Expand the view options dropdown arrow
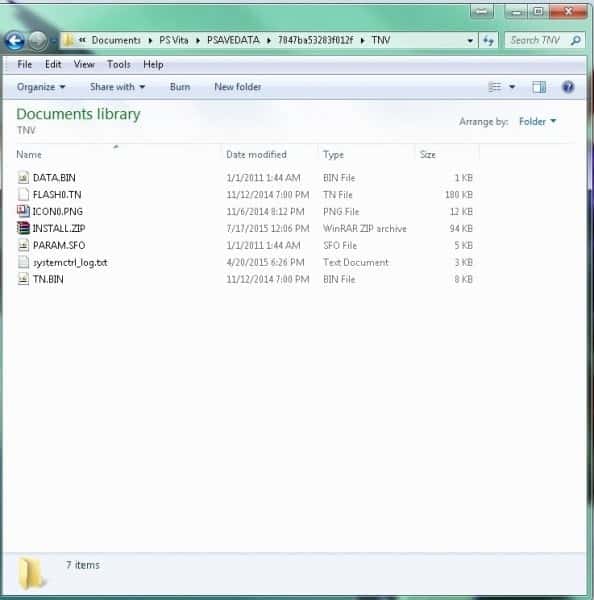This screenshot has height=600, width=594. [512, 87]
